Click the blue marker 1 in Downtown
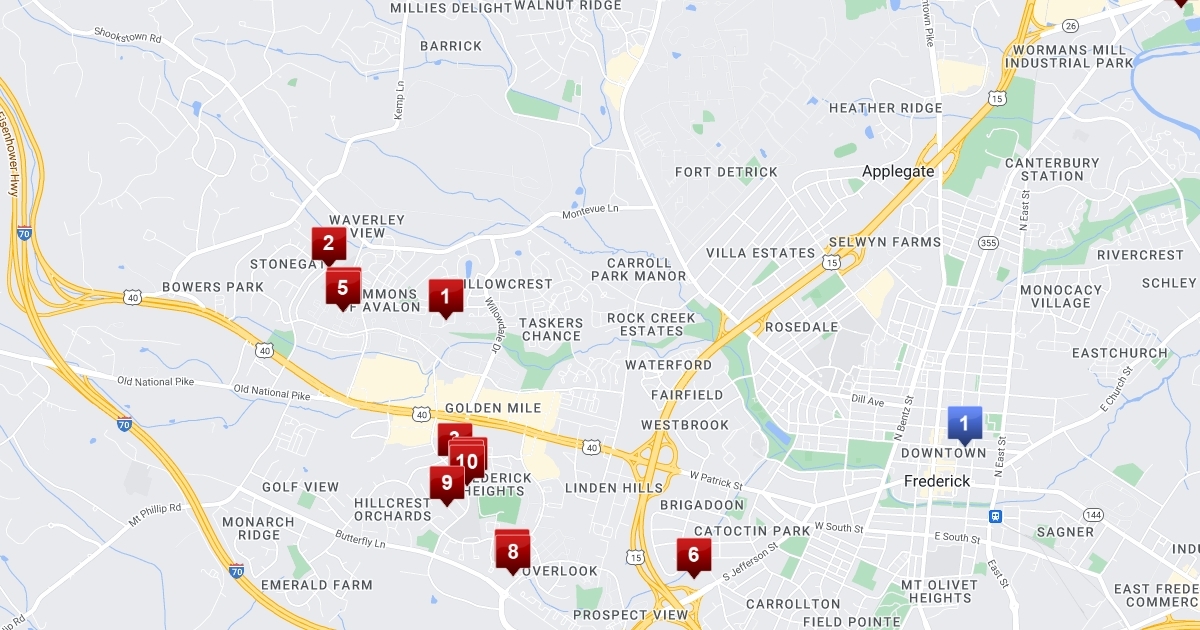This screenshot has height=630, width=1200. [964, 424]
